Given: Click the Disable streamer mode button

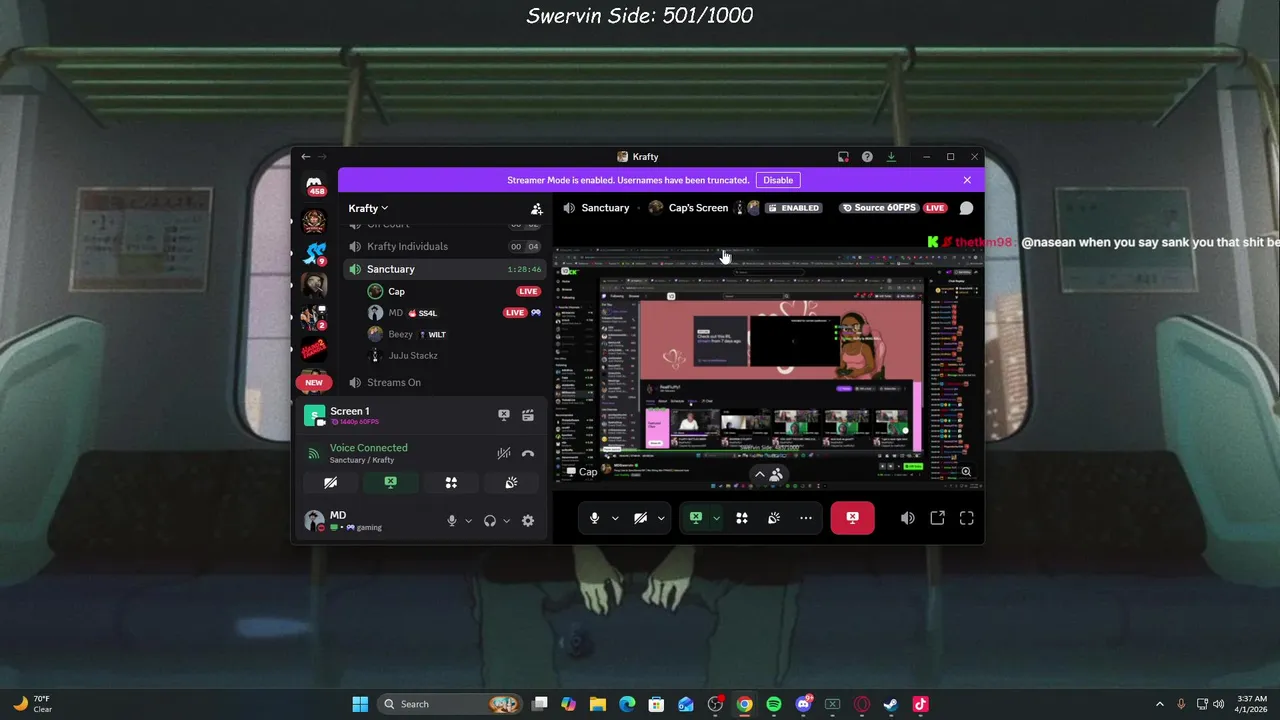Looking at the screenshot, I should pos(778,180).
